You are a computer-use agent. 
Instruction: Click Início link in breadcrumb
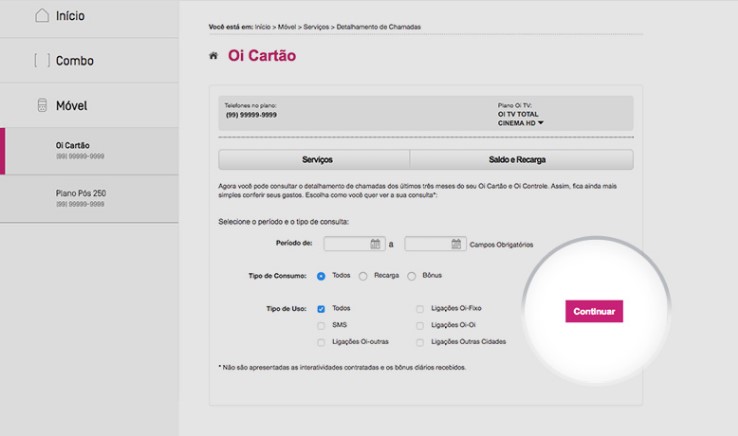(x=263, y=27)
